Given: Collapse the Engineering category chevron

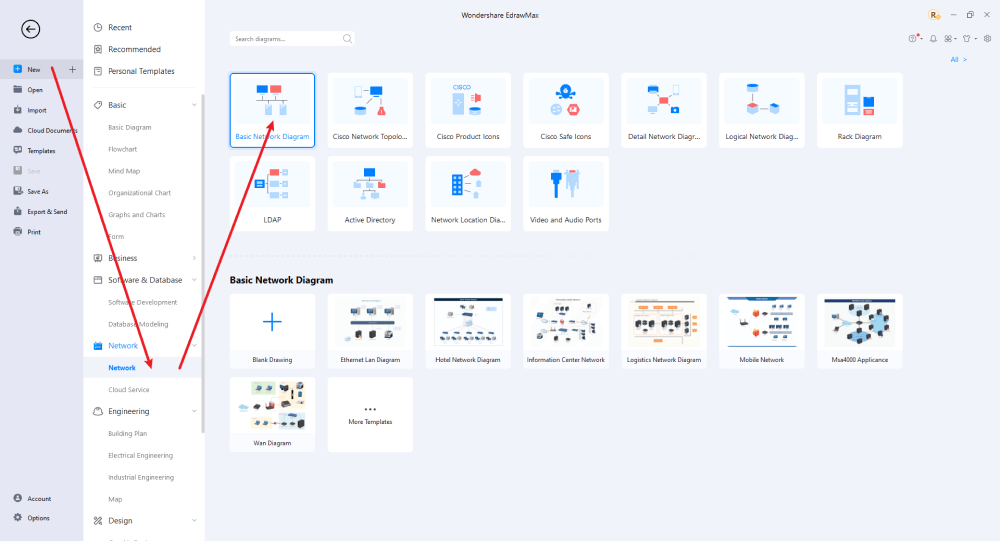Looking at the screenshot, I should 194,411.
